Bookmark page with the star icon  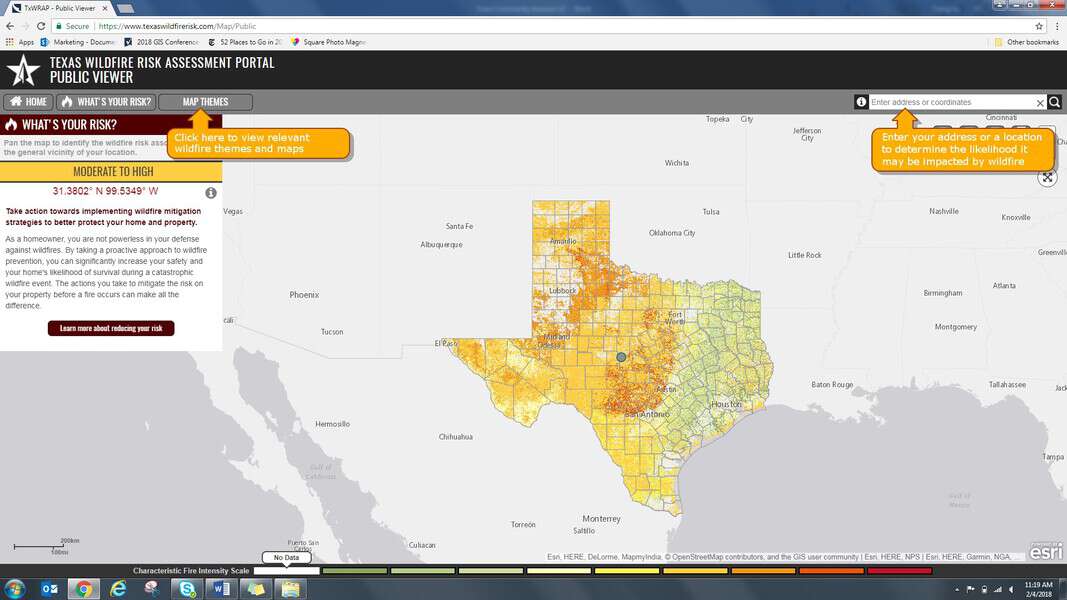1039,26
